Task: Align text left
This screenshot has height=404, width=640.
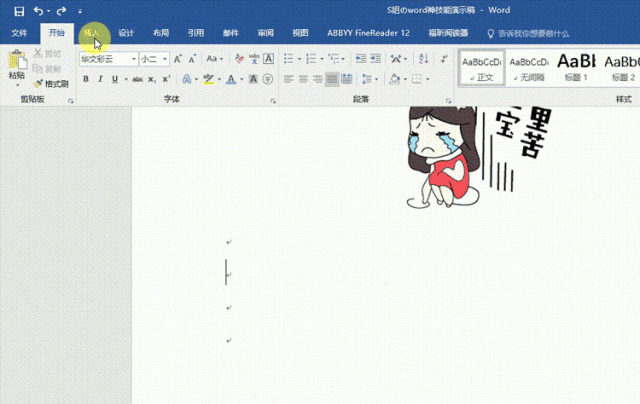Action: click(x=289, y=79)
